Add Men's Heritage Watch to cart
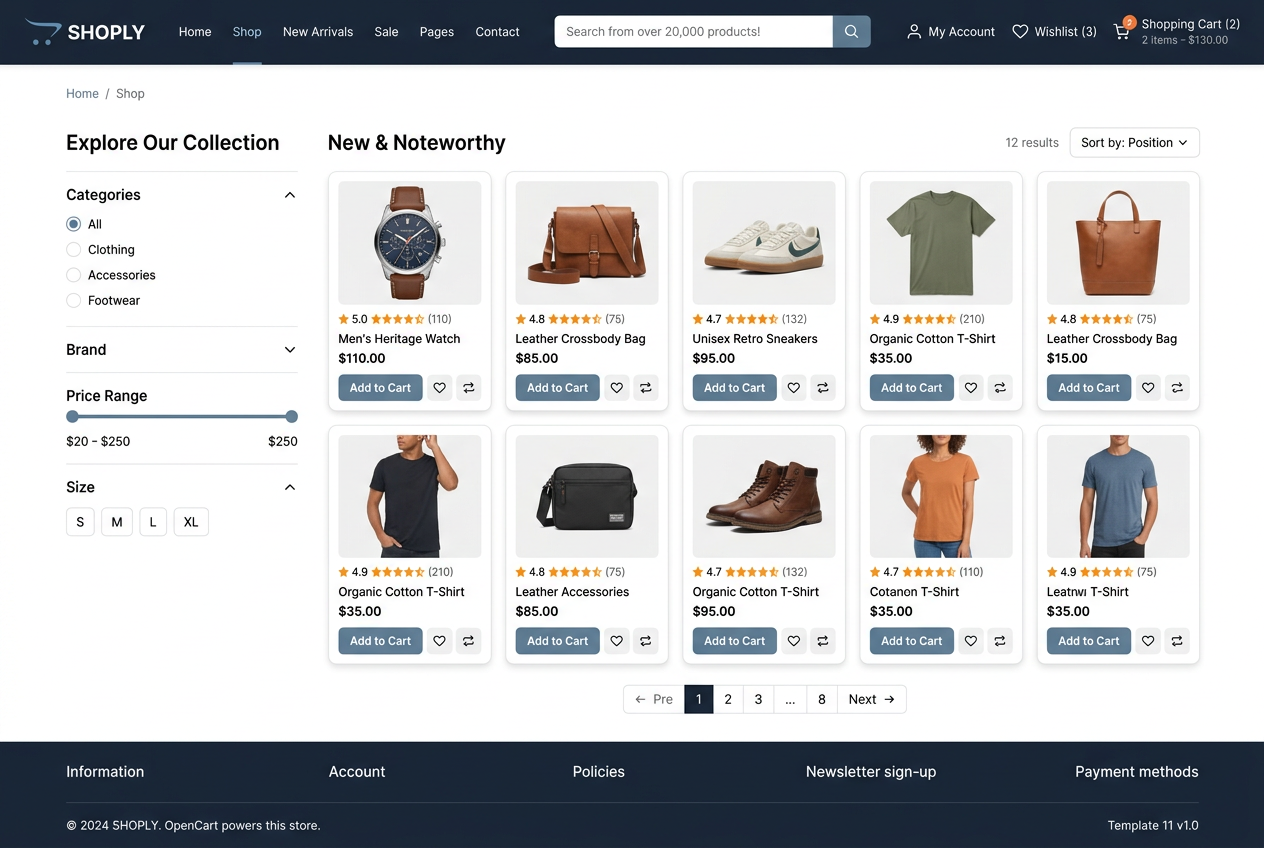1264x848 pixels. pyautogui.click(x=380, y=388)
